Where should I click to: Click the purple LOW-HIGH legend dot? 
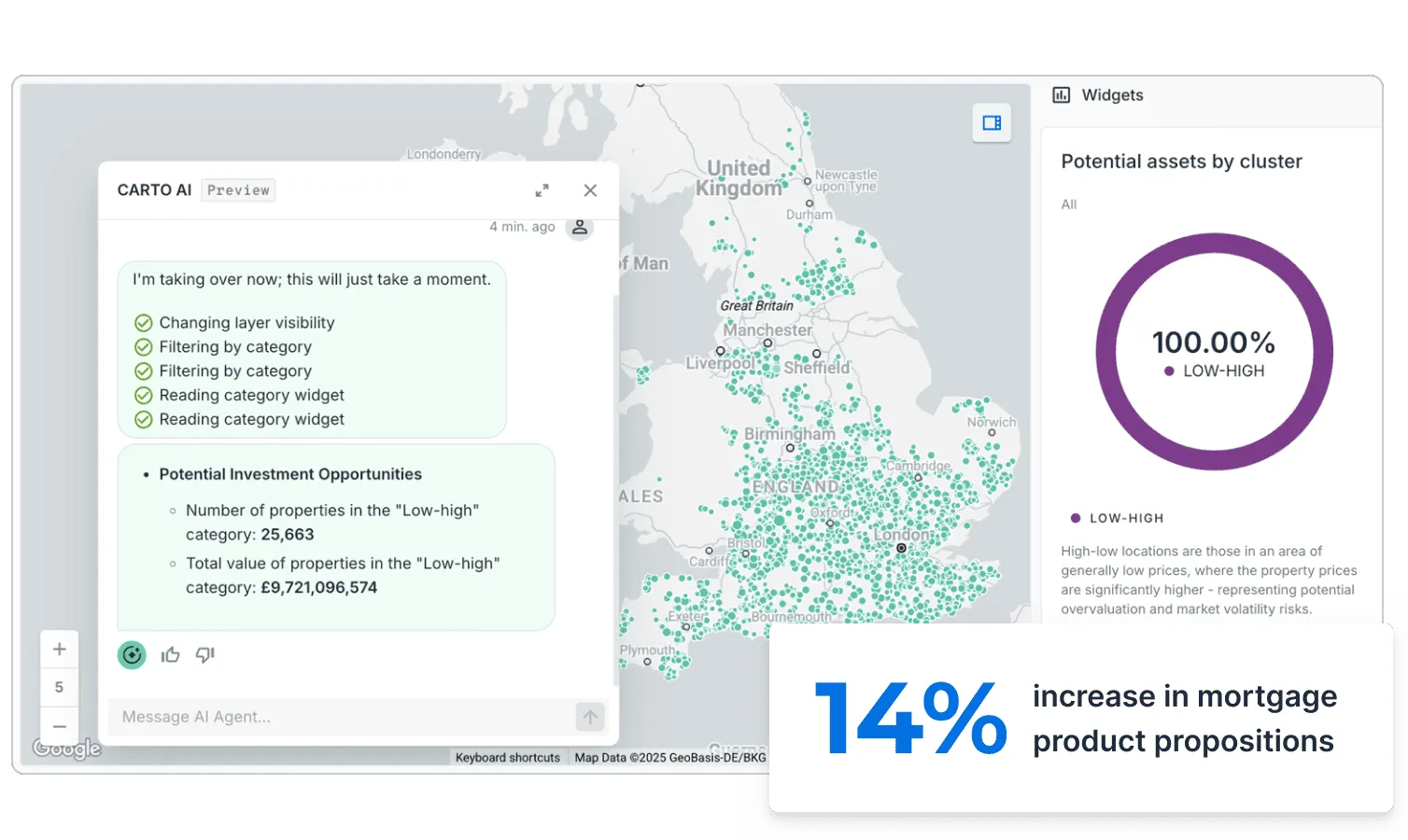coord(1074,518)
